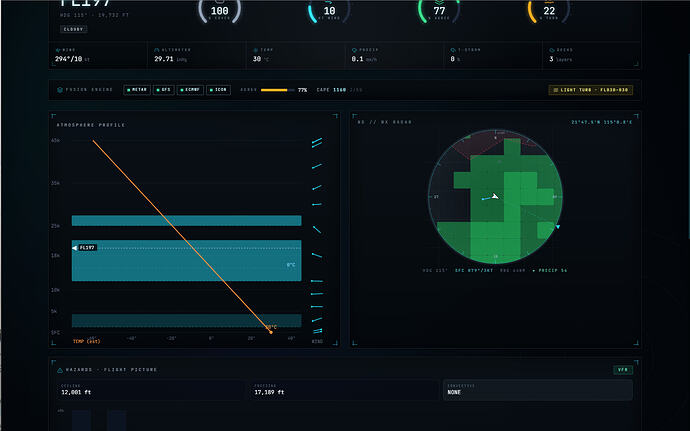Click the hazards warning triangle icon
This screenshot has height=431, width=690.
[60, 370]
